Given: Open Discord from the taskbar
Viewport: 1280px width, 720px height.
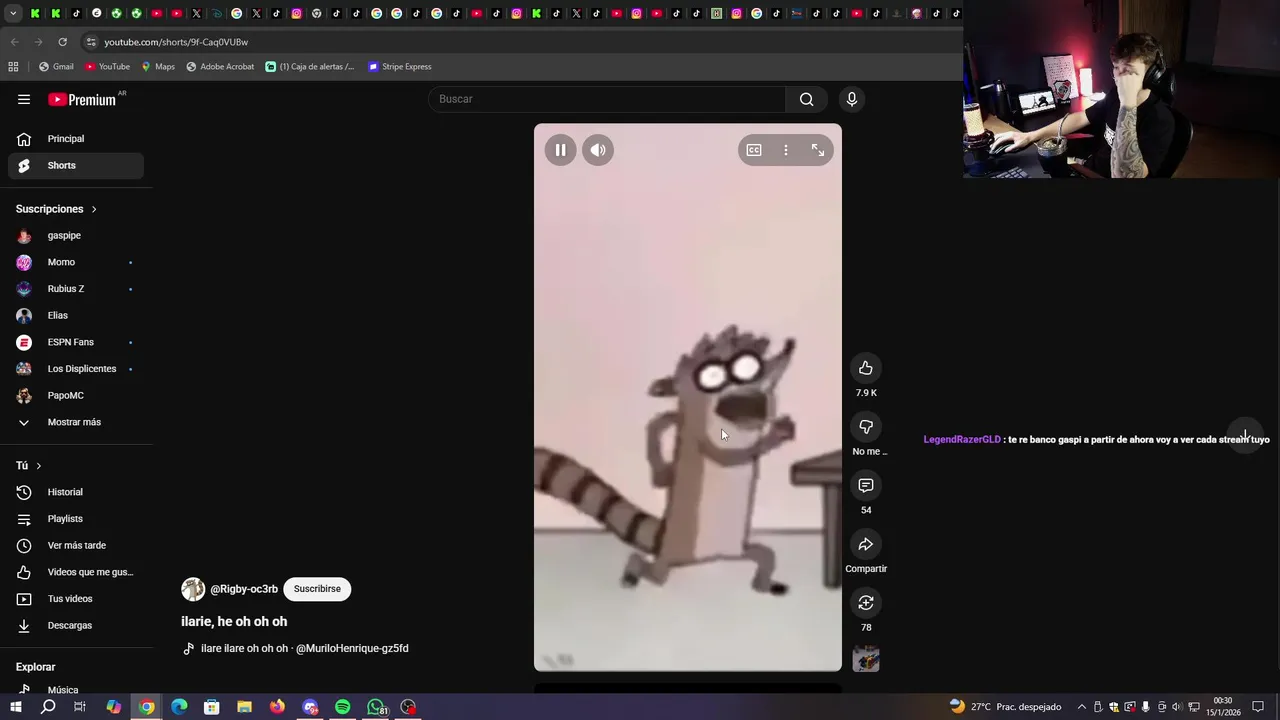Looking at the screenshot, I should point(310,707).
